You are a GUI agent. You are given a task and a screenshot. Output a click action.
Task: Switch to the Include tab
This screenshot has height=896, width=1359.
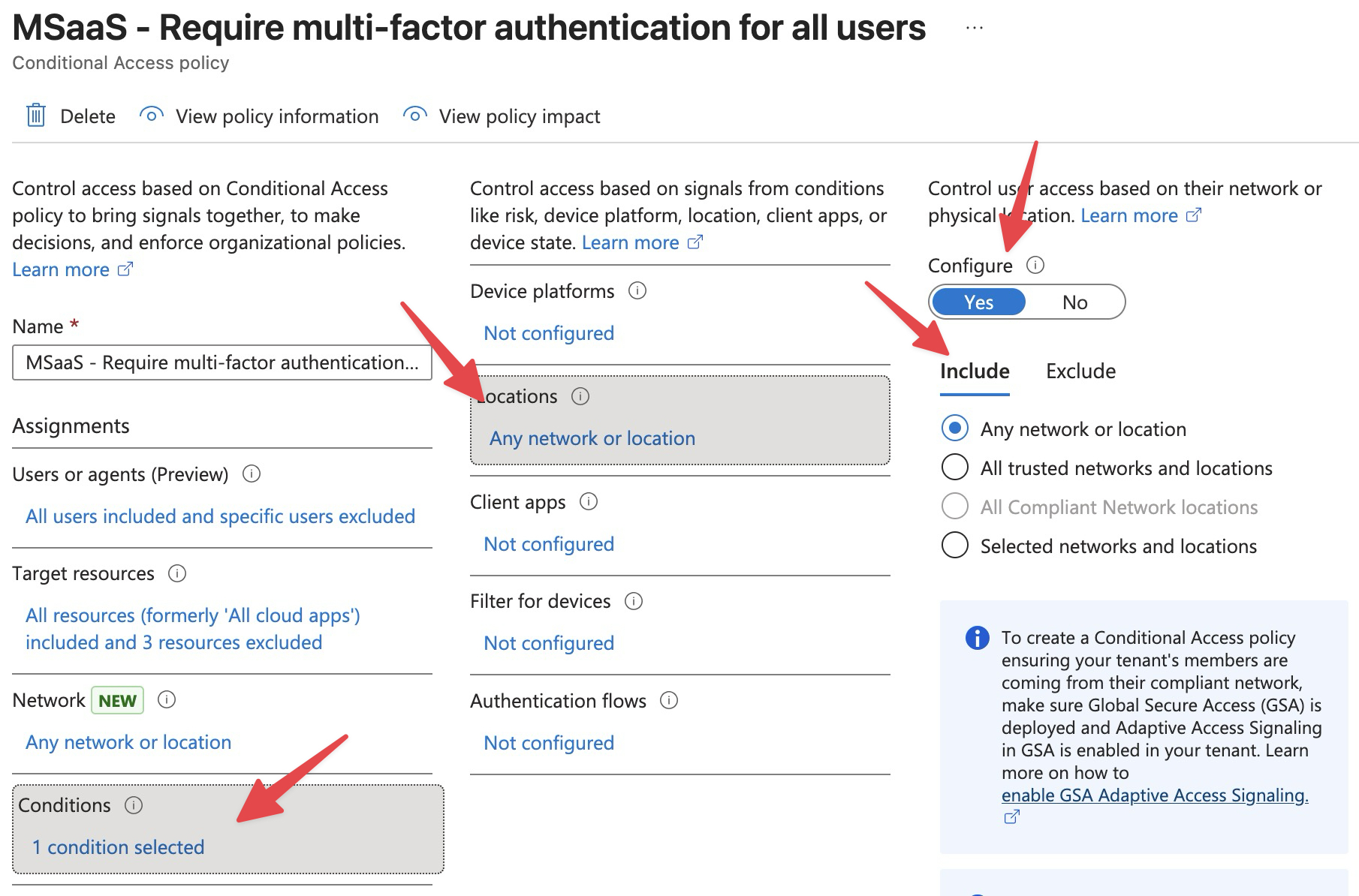point(975,371)
